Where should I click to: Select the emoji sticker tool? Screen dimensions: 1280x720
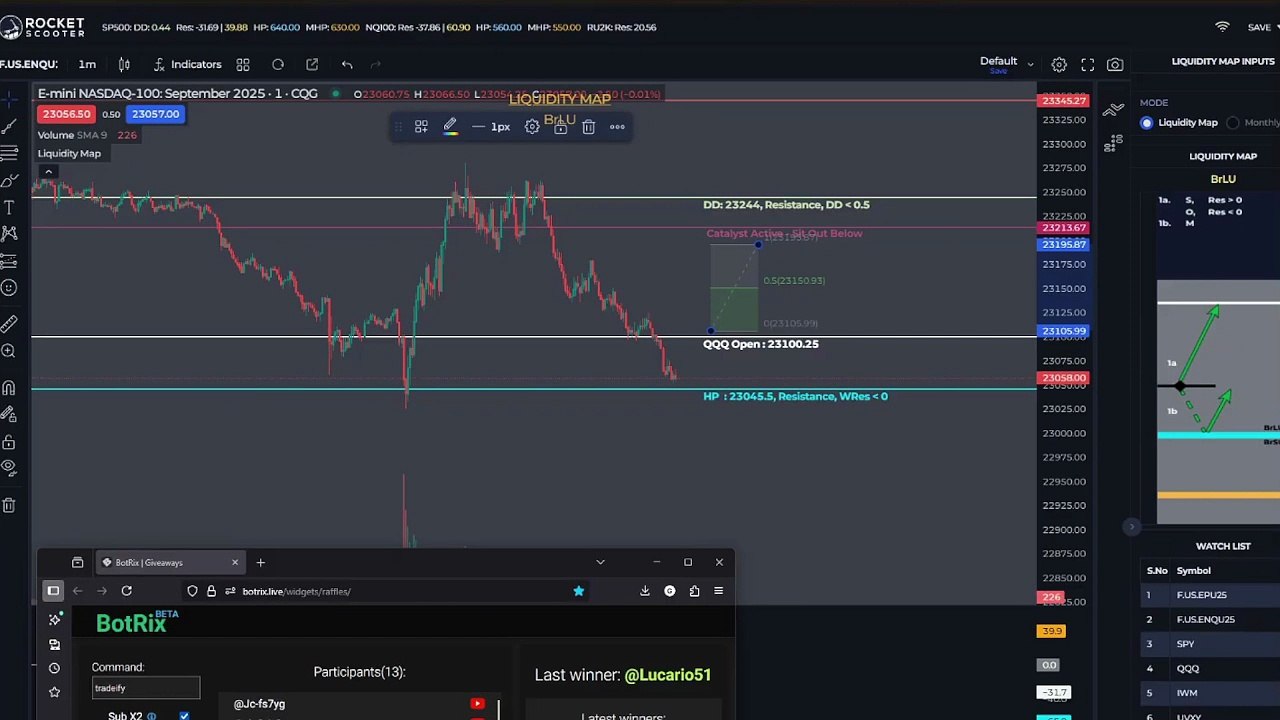pyautogui.click(x=9, y=288)
